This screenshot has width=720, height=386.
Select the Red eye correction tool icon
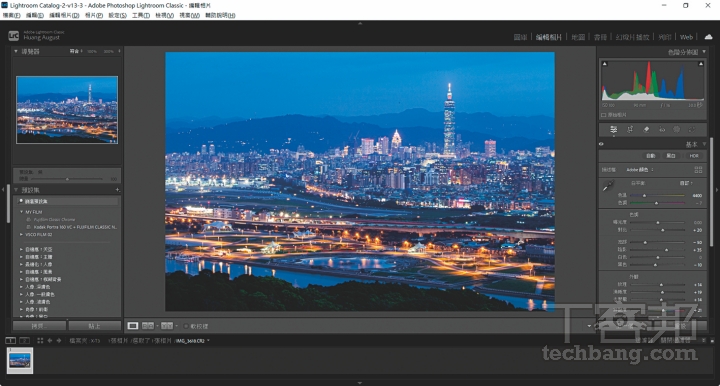662,130
